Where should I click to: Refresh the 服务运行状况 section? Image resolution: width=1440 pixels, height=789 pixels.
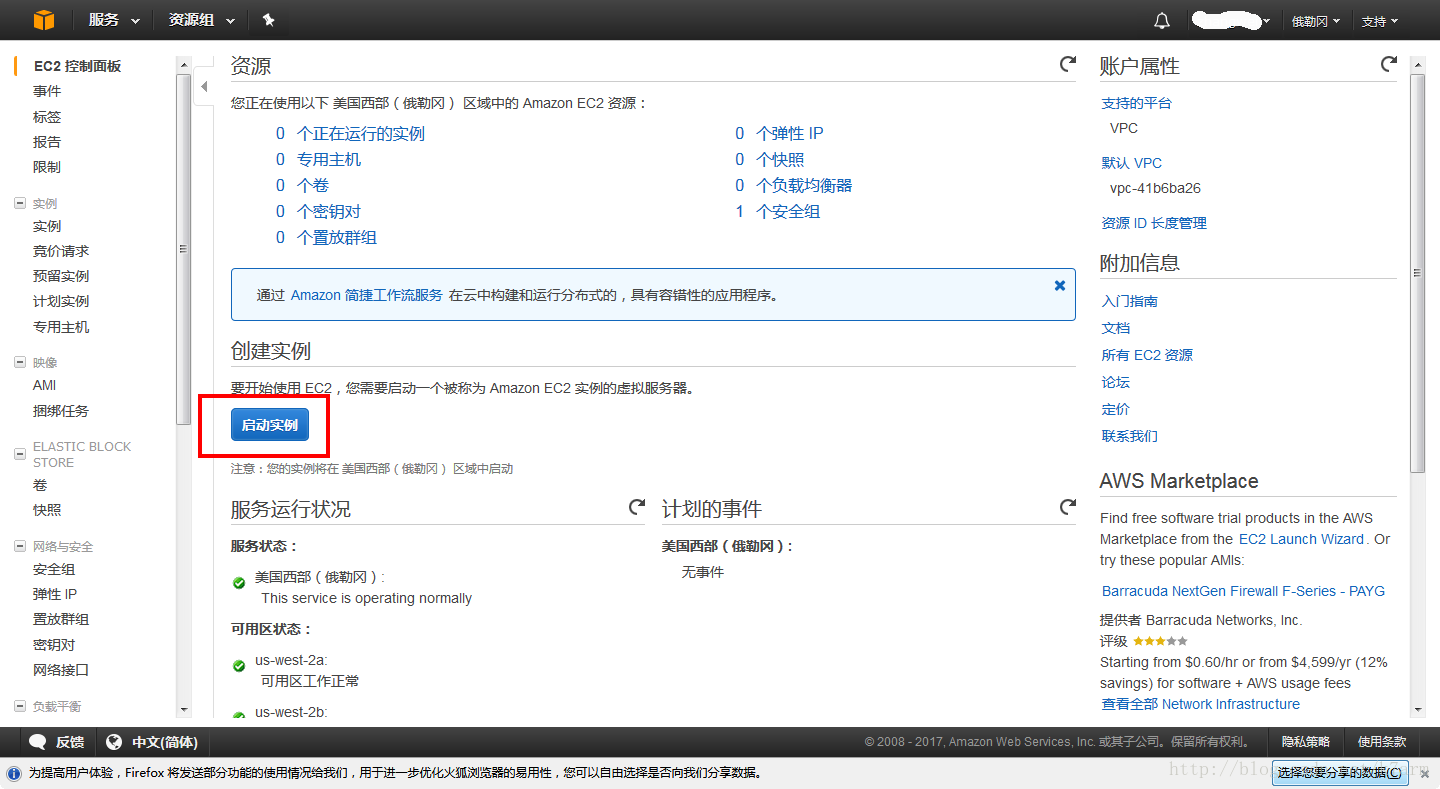pos(637,507)
